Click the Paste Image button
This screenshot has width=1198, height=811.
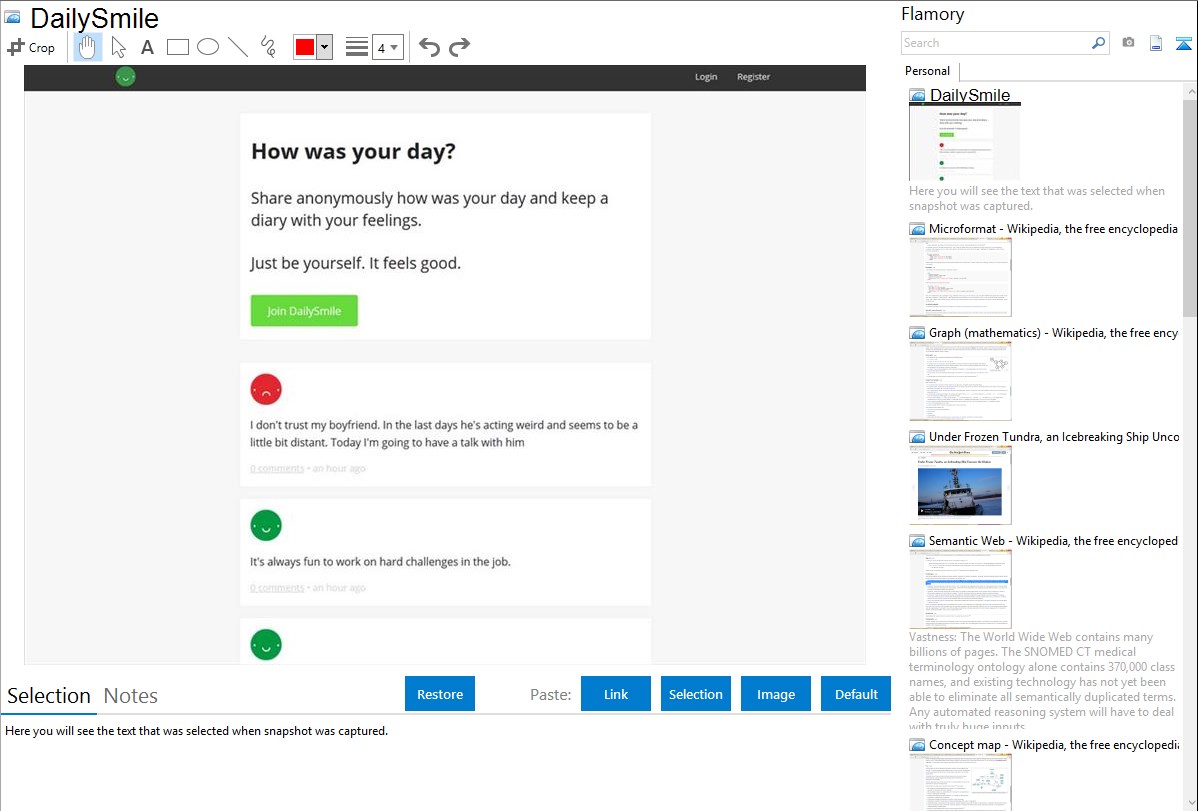[x=775, y=694]
